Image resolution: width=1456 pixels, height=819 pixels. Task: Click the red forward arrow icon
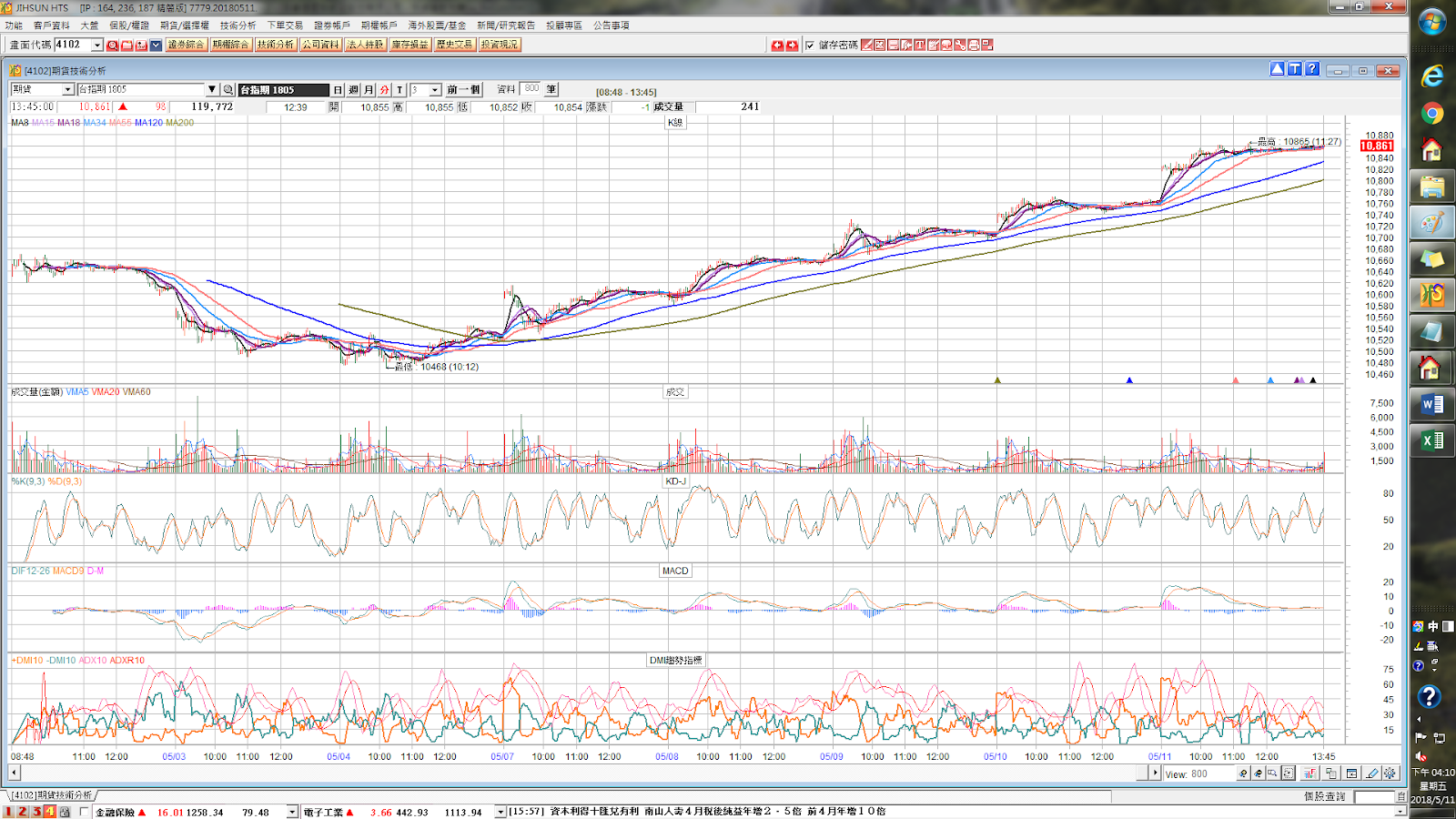coord(792,45)
